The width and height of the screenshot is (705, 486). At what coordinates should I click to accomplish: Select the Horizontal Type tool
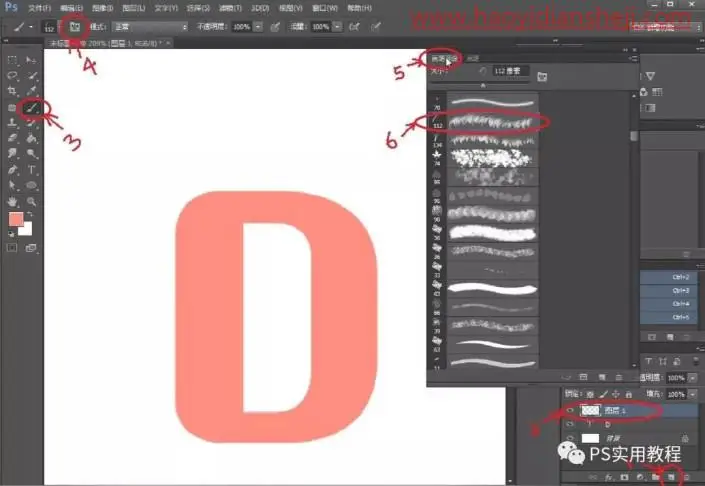tap(31, 170)
